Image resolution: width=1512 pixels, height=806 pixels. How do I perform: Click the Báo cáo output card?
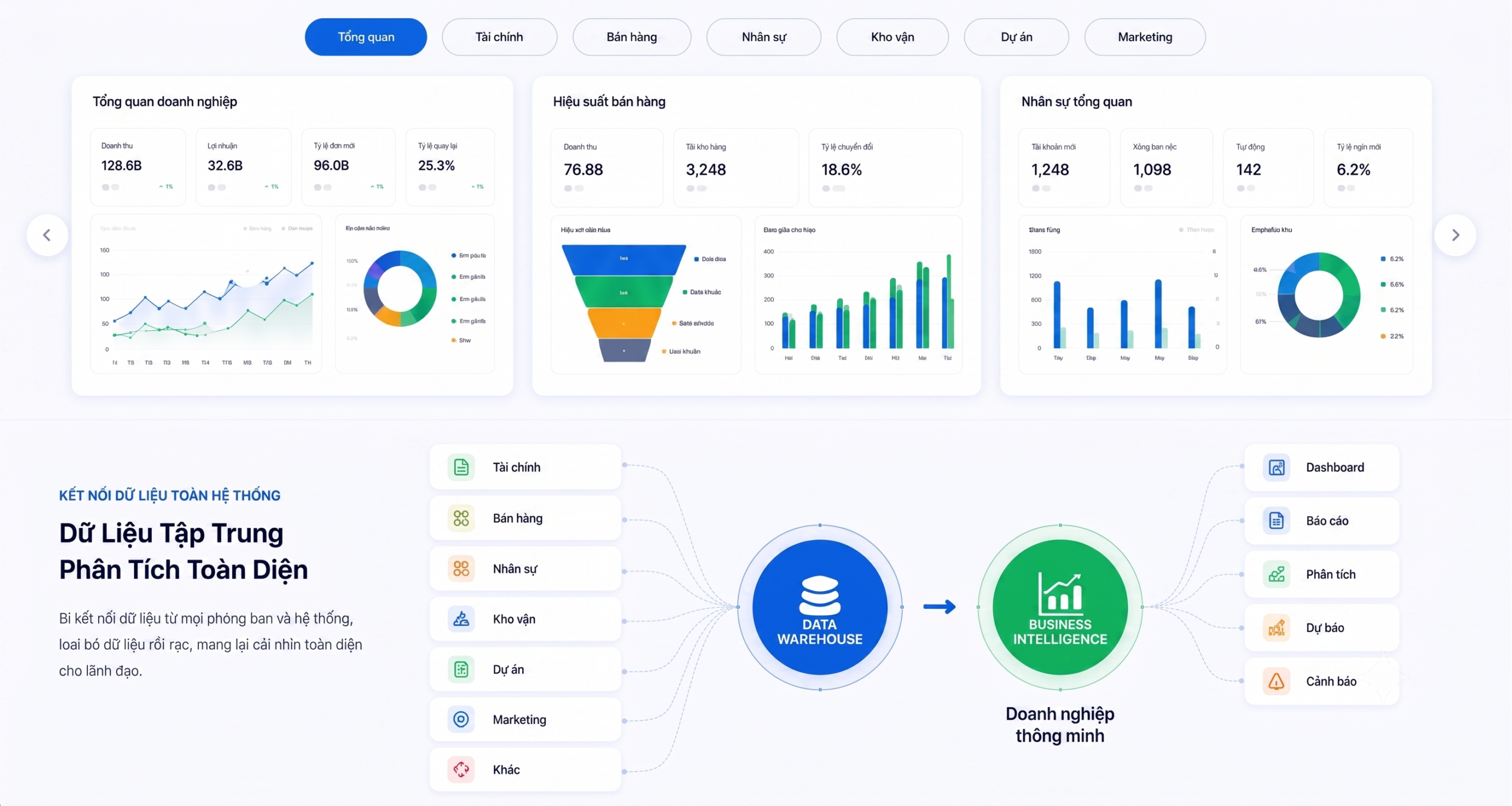1322,521
